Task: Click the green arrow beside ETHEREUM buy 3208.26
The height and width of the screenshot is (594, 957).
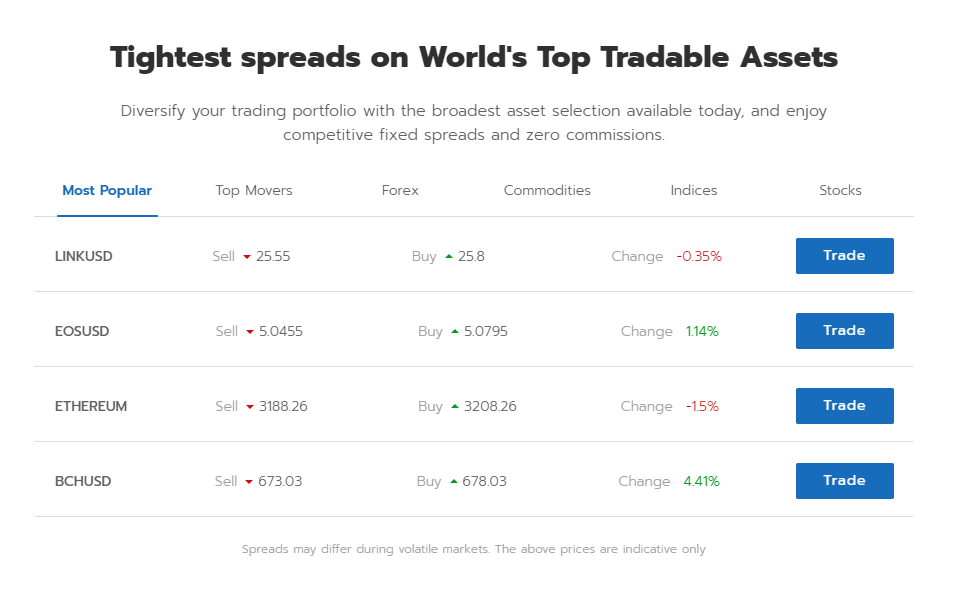Action: click(455, 407)
